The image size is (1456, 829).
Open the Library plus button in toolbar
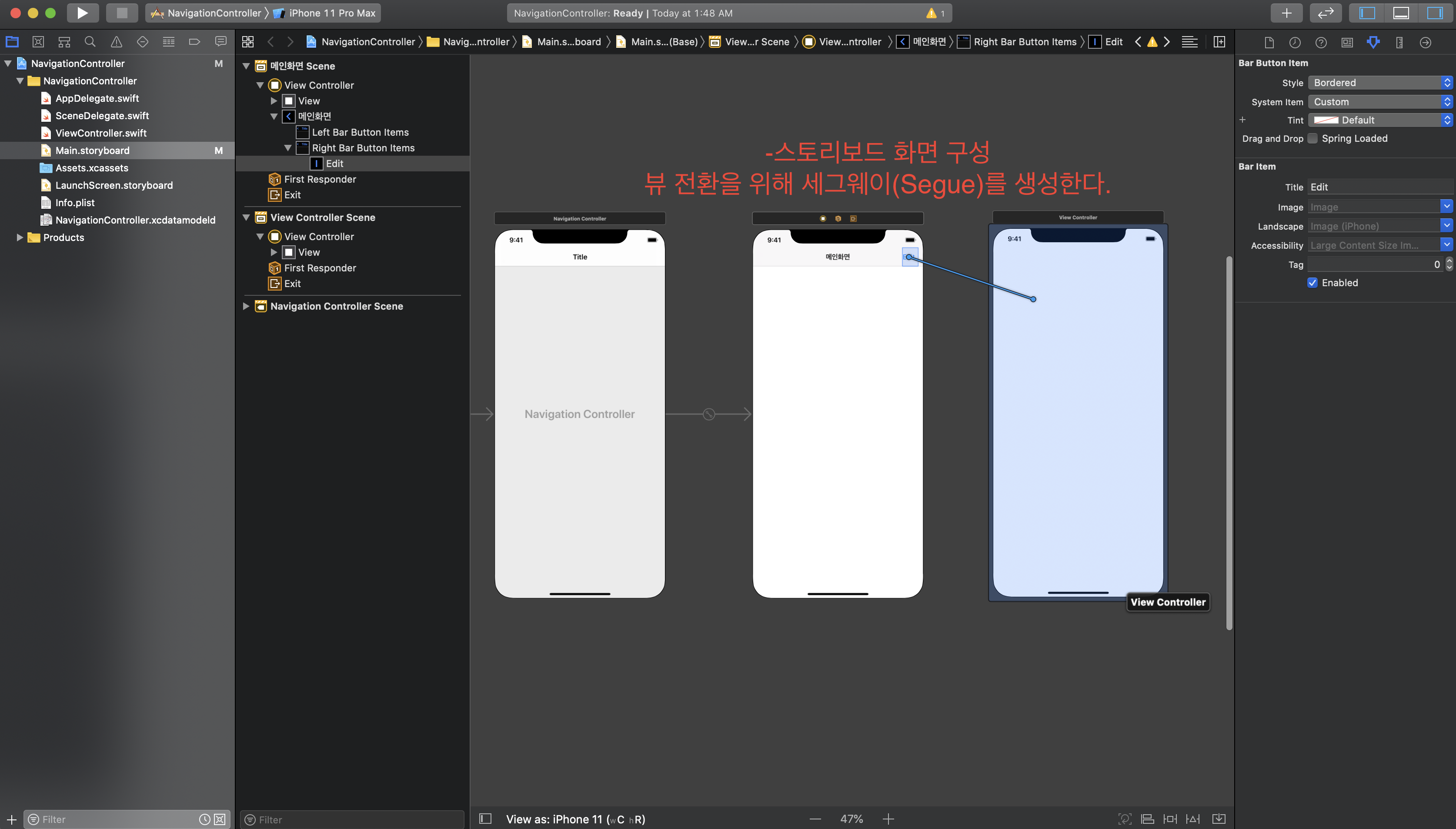tap(1286, 13)
